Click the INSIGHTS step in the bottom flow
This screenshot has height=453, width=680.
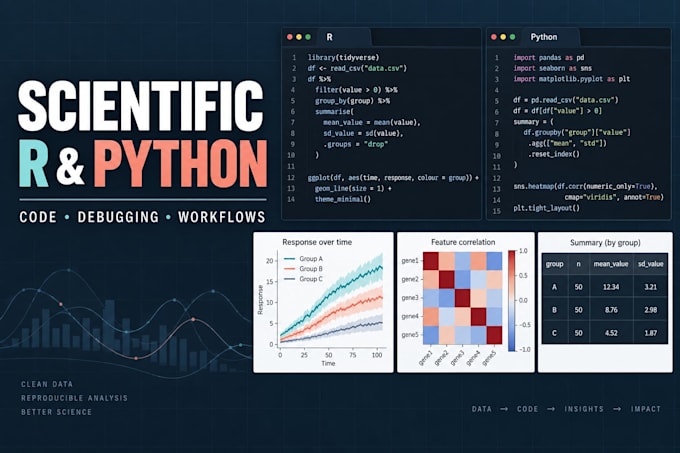[584, 409]
